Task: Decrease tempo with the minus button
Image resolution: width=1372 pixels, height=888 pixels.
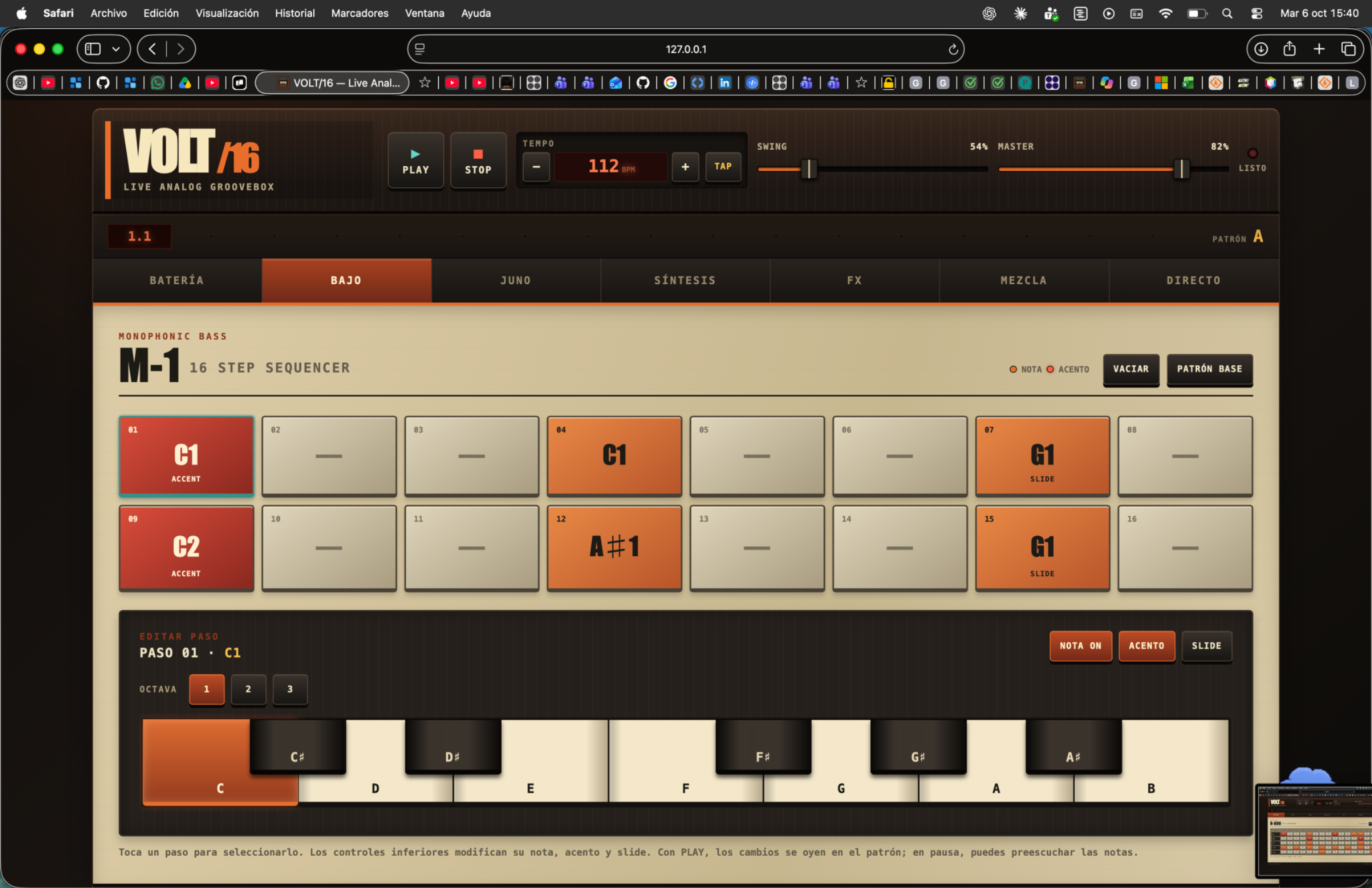Action: 536,167
